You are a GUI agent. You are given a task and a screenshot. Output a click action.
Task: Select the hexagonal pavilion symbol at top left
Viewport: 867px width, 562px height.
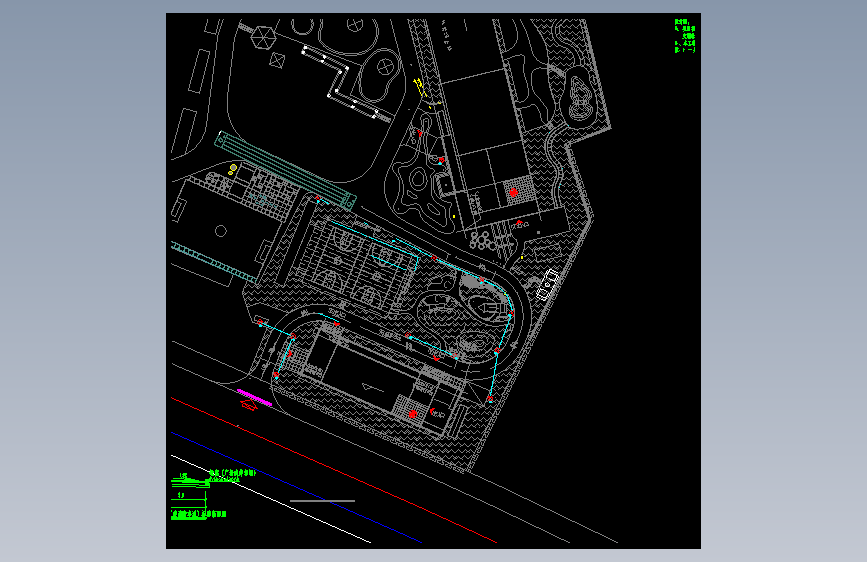(263, 38)
